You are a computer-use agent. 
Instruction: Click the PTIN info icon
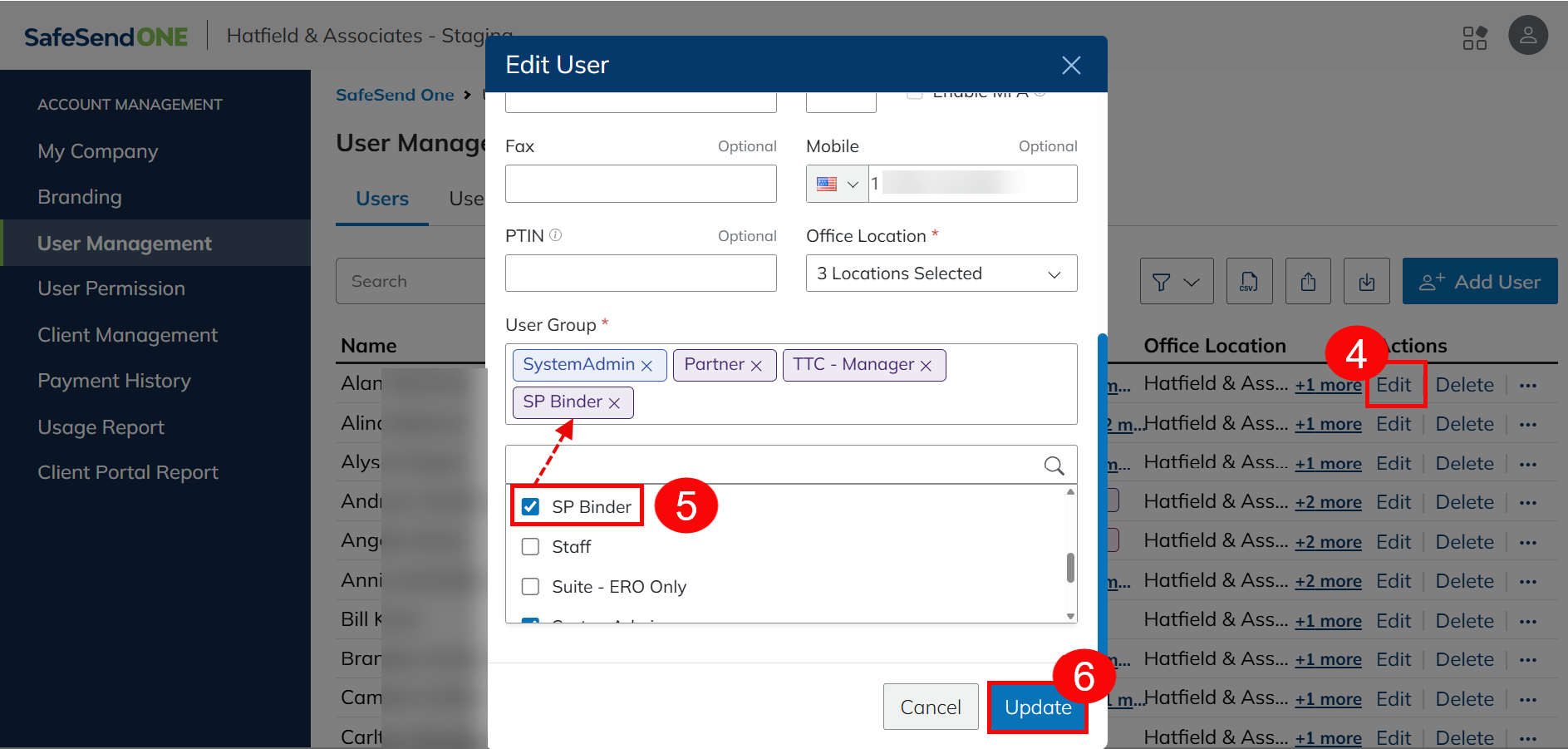pyautogui.click(x=557, y=235)
